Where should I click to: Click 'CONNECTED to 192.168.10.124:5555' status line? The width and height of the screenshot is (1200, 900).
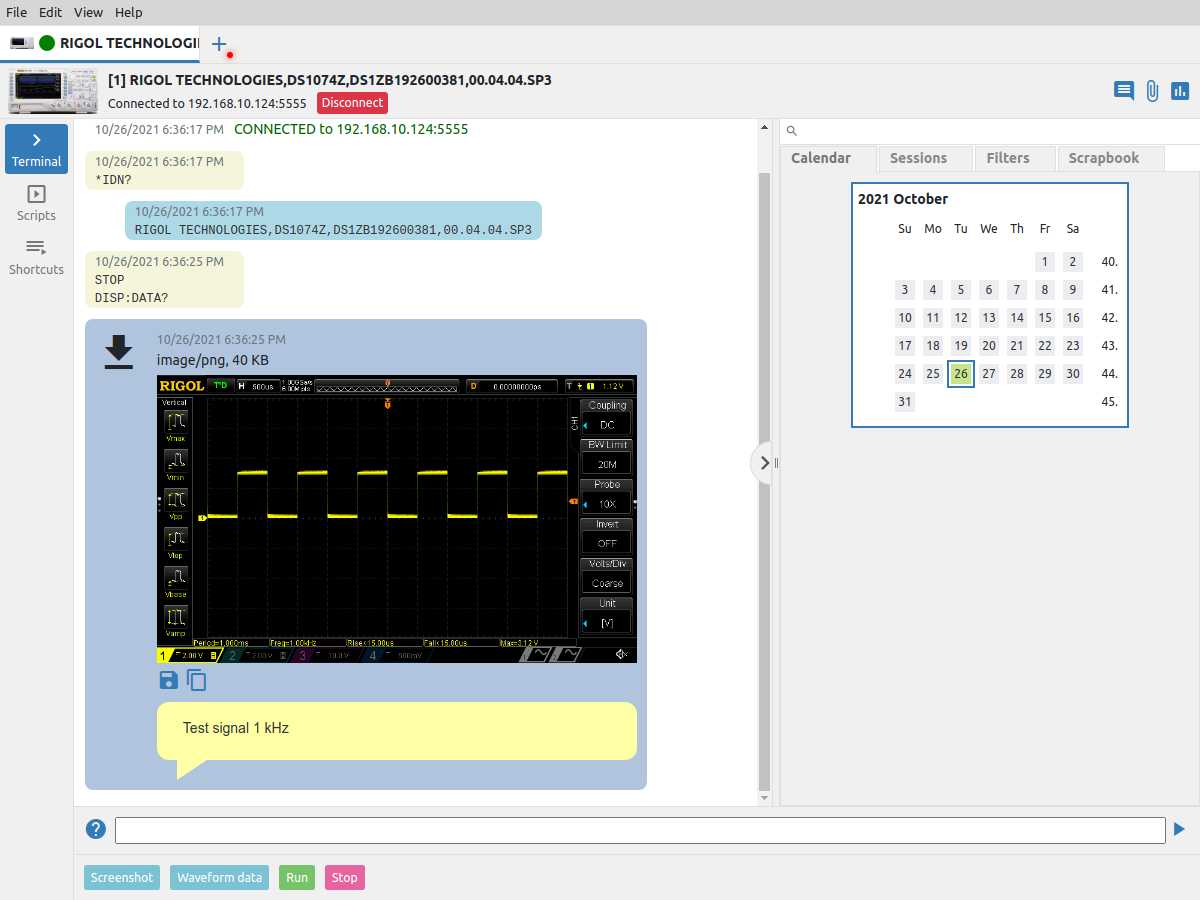(351, 129)
